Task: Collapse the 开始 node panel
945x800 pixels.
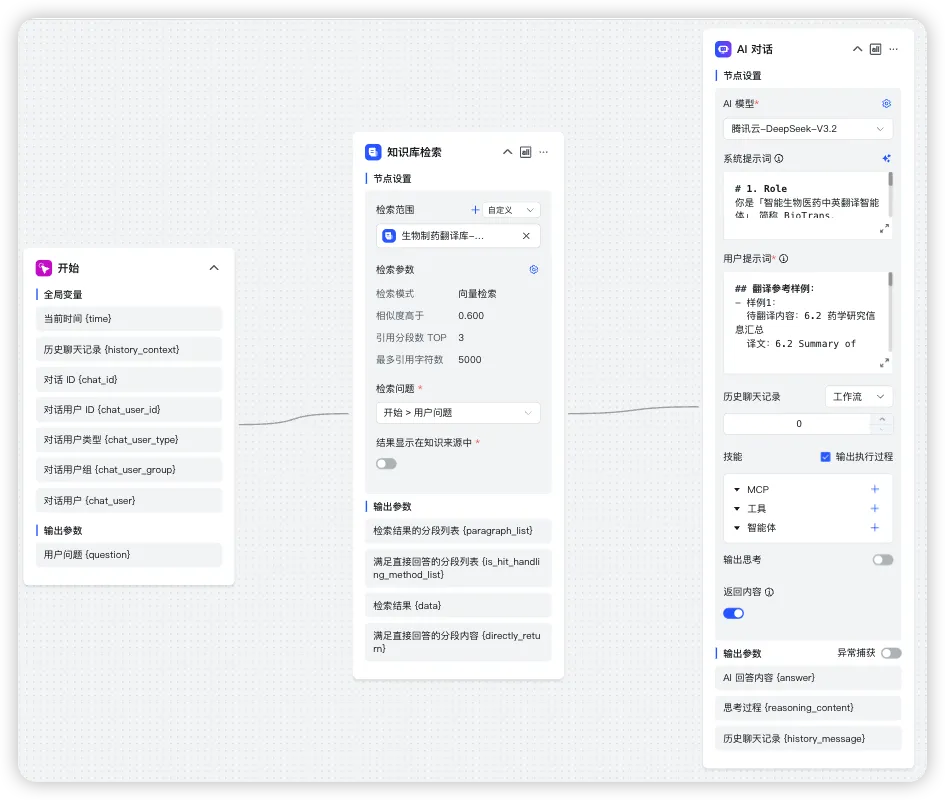Action: coord(214,268)
